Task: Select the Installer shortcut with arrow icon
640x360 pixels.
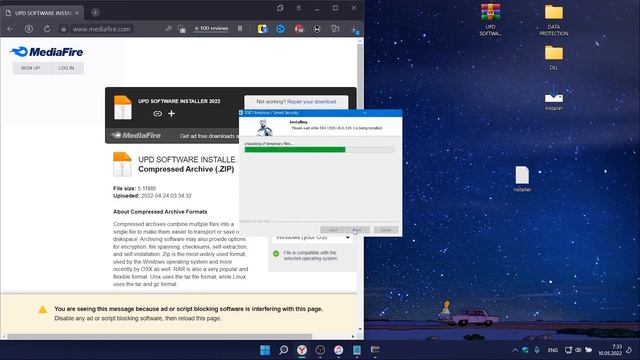Action: pos(553,98)
